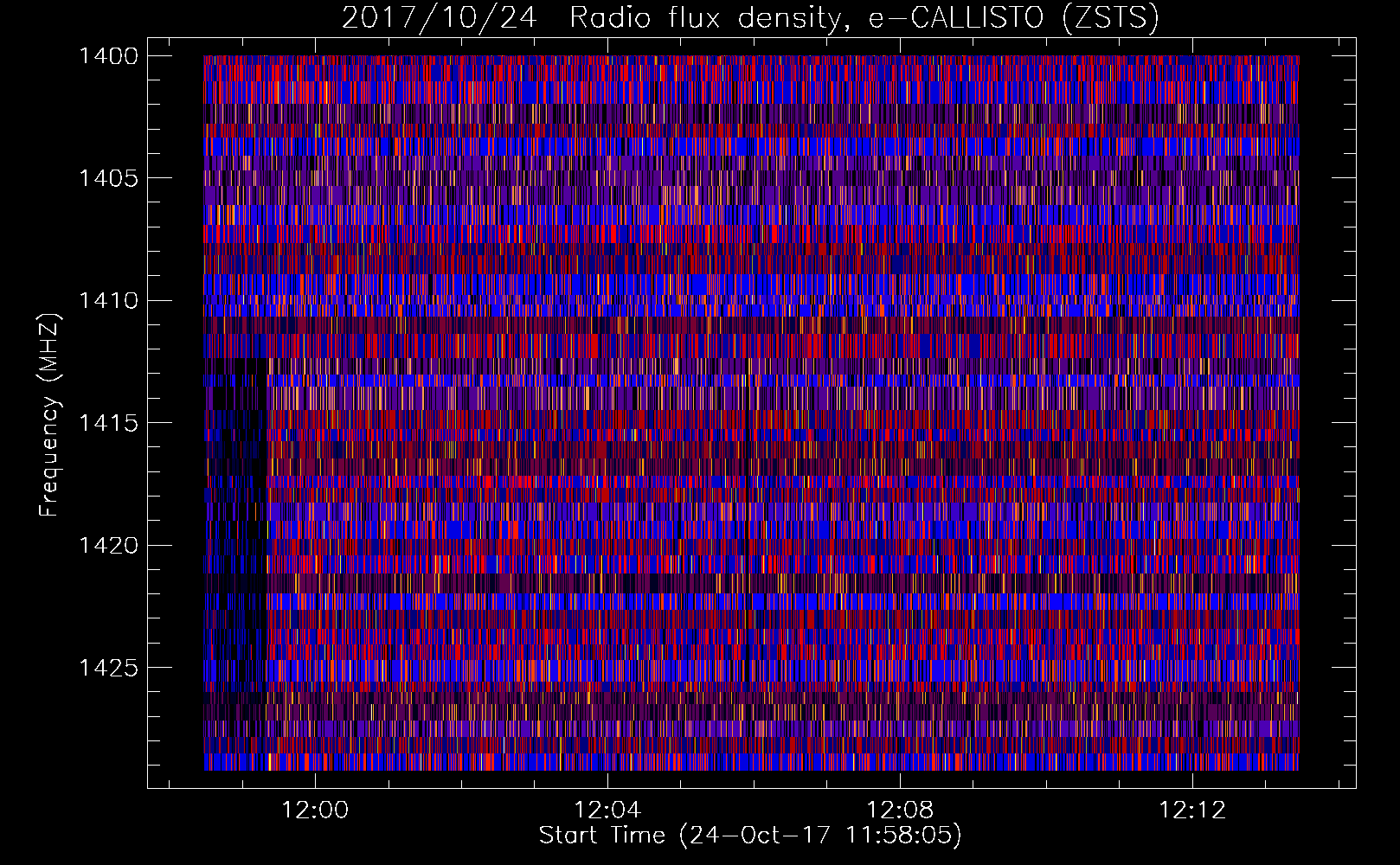
Task: Click the 12:00 time axis label
Action: tap(316, 811)
